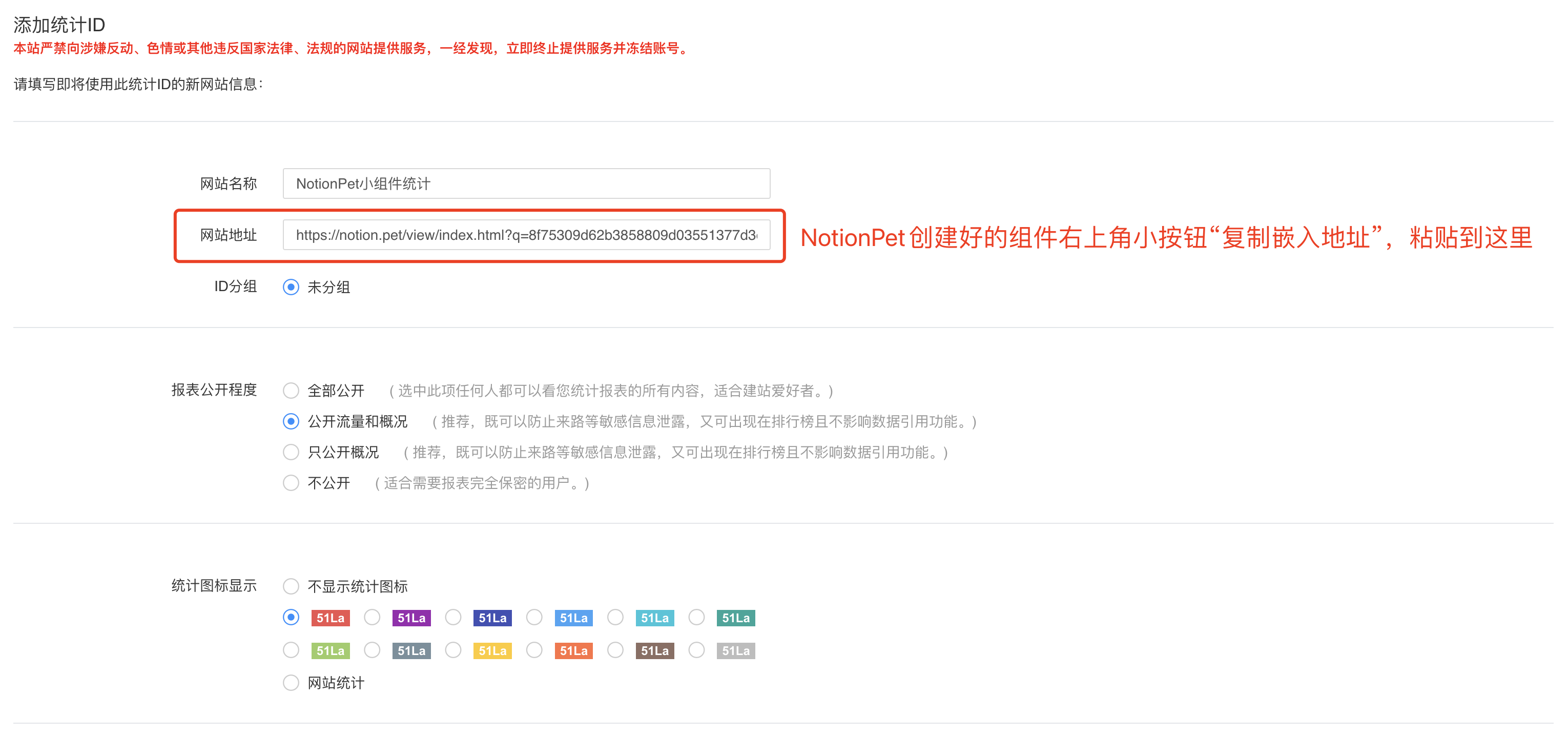
Task: Click the orange 51La badge icon
Action: coord(574,651)
